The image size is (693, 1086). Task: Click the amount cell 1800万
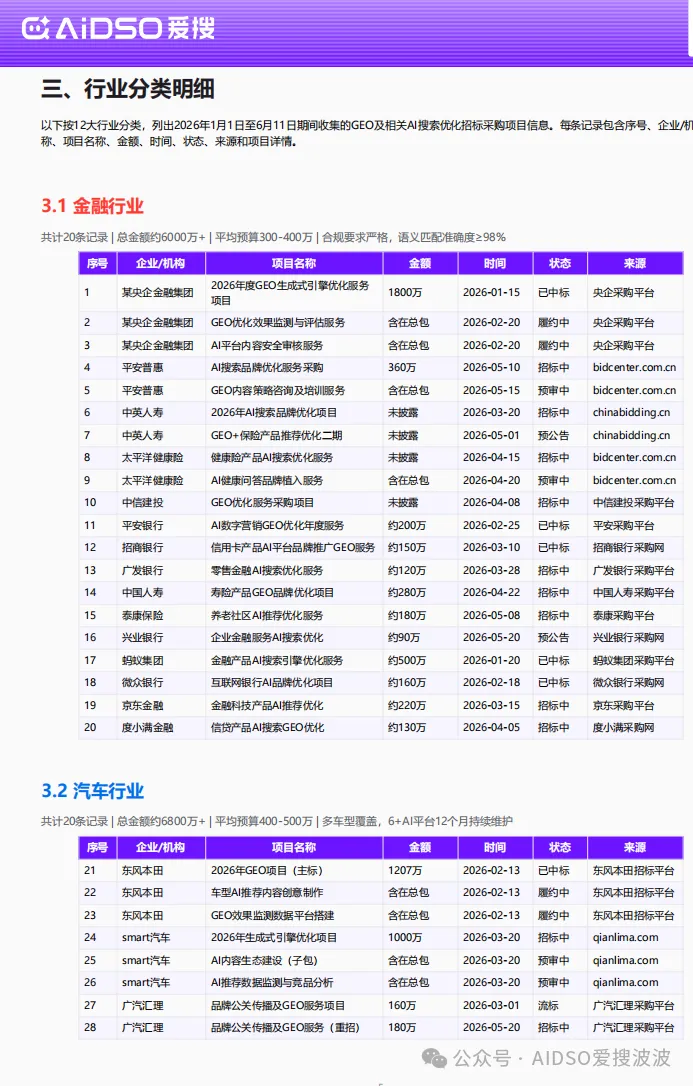coord(405,292)
